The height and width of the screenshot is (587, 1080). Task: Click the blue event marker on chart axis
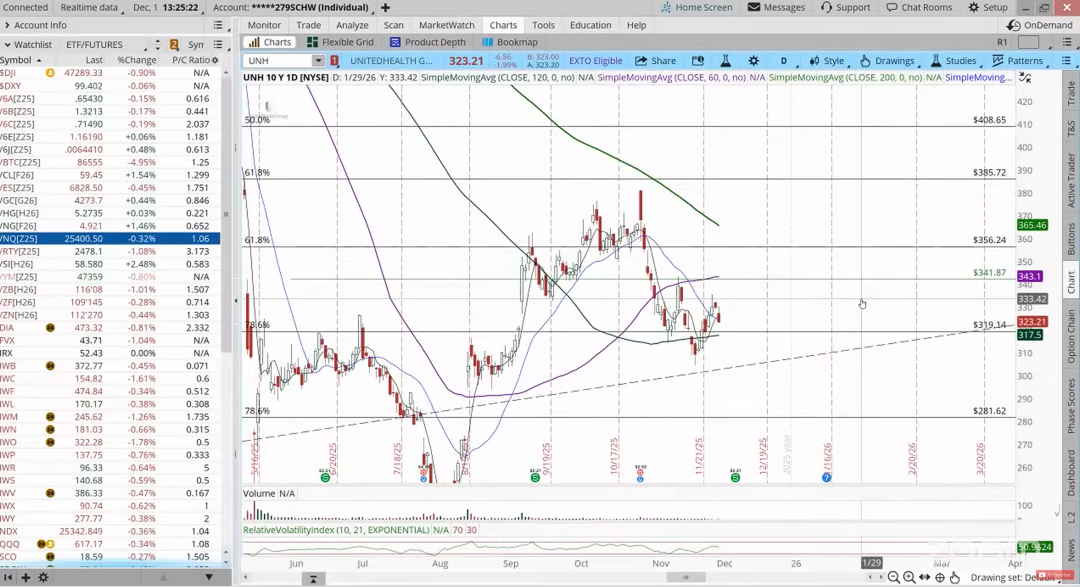click(827, 477)
